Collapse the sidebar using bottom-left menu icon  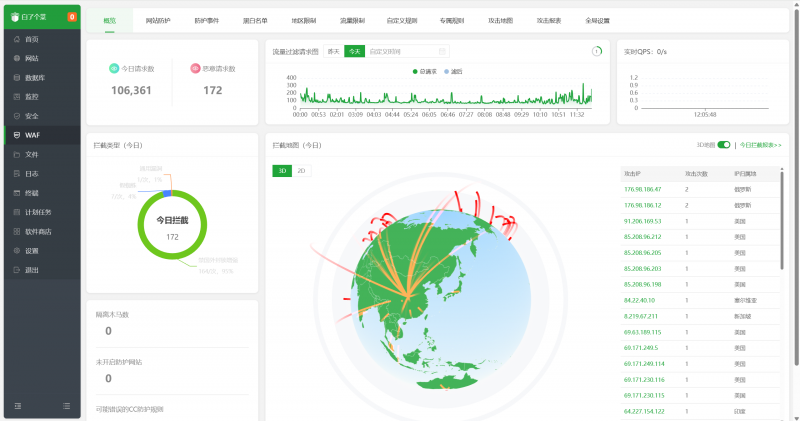[x=17, y=405]
